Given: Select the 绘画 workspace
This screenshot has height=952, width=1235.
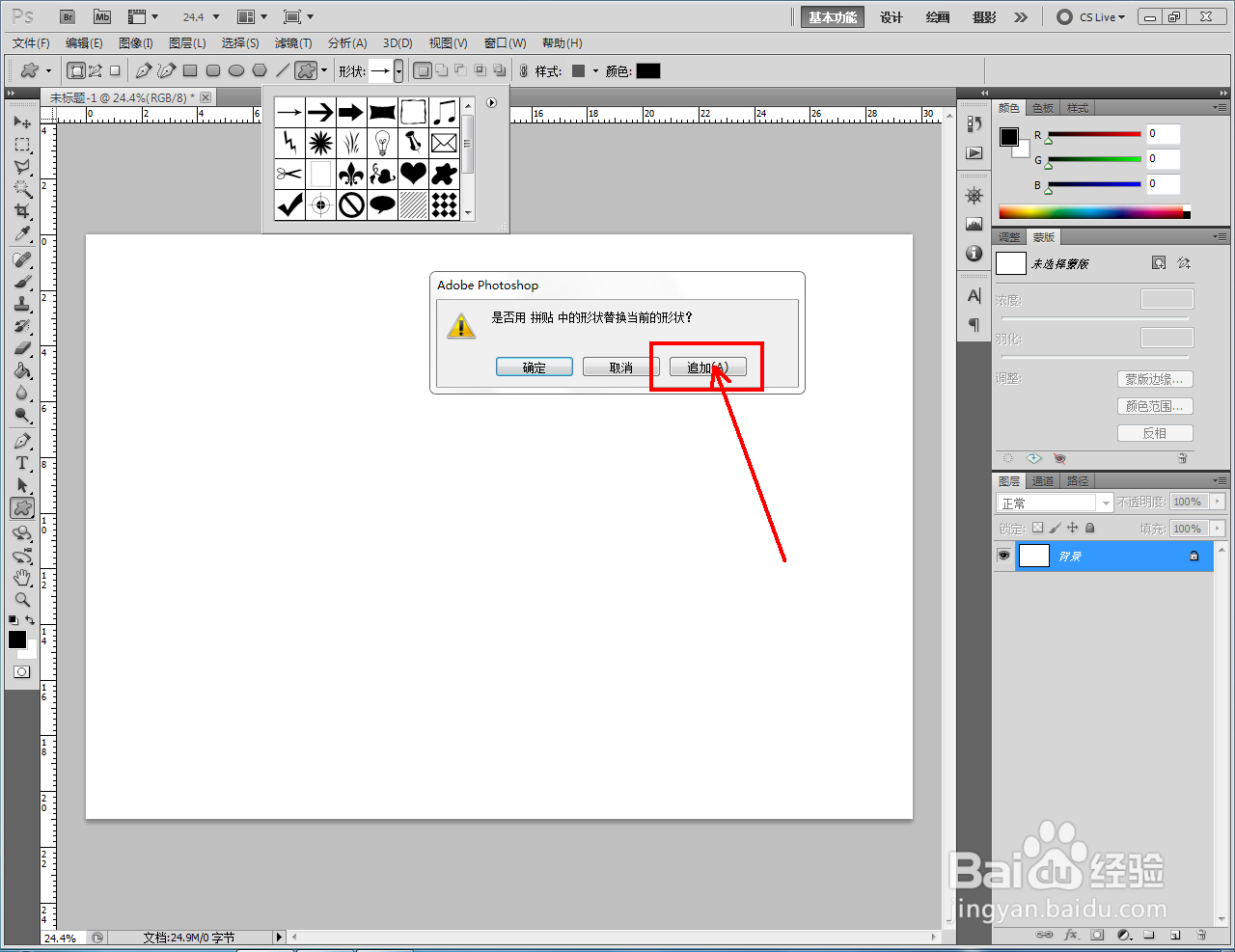Looking at the screenshot, I should click(938, 17).
